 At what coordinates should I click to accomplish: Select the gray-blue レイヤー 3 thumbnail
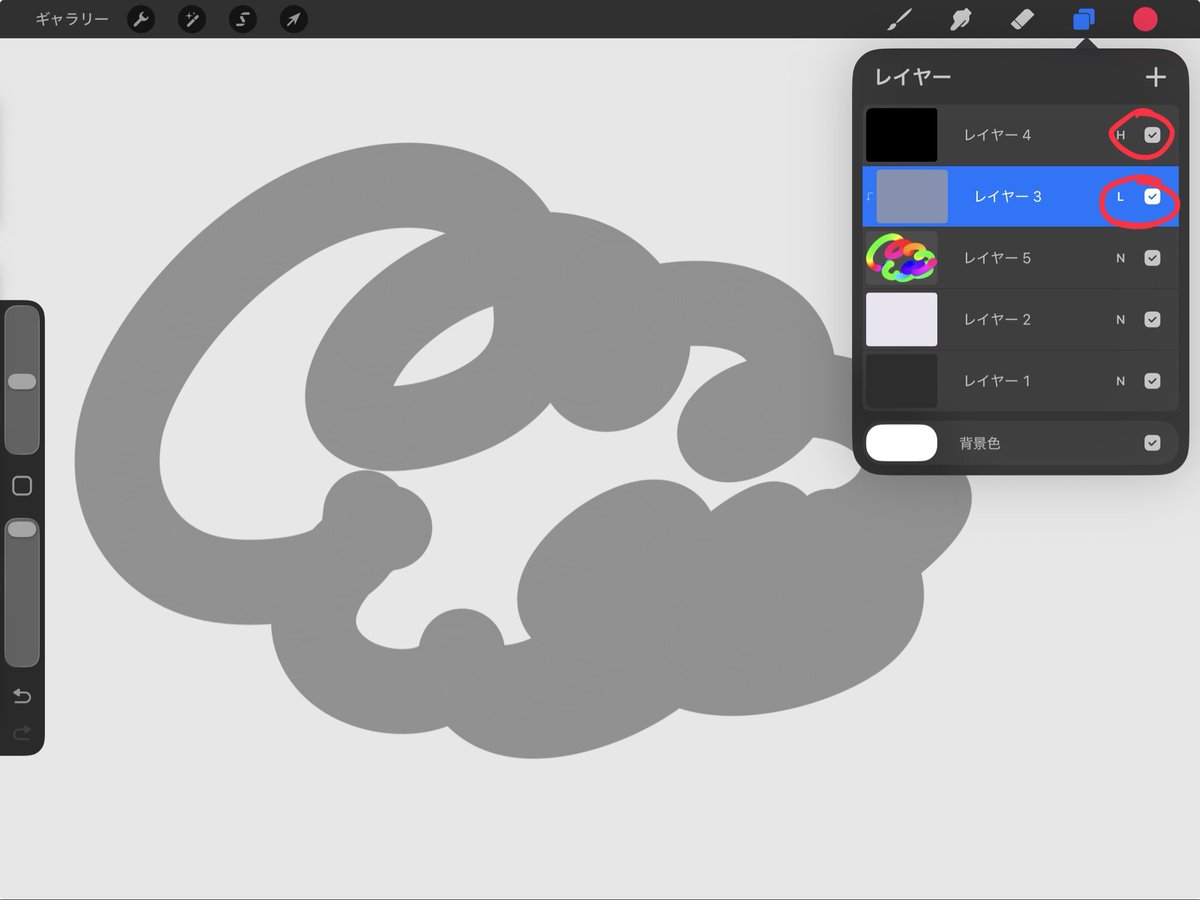point(912,197)
